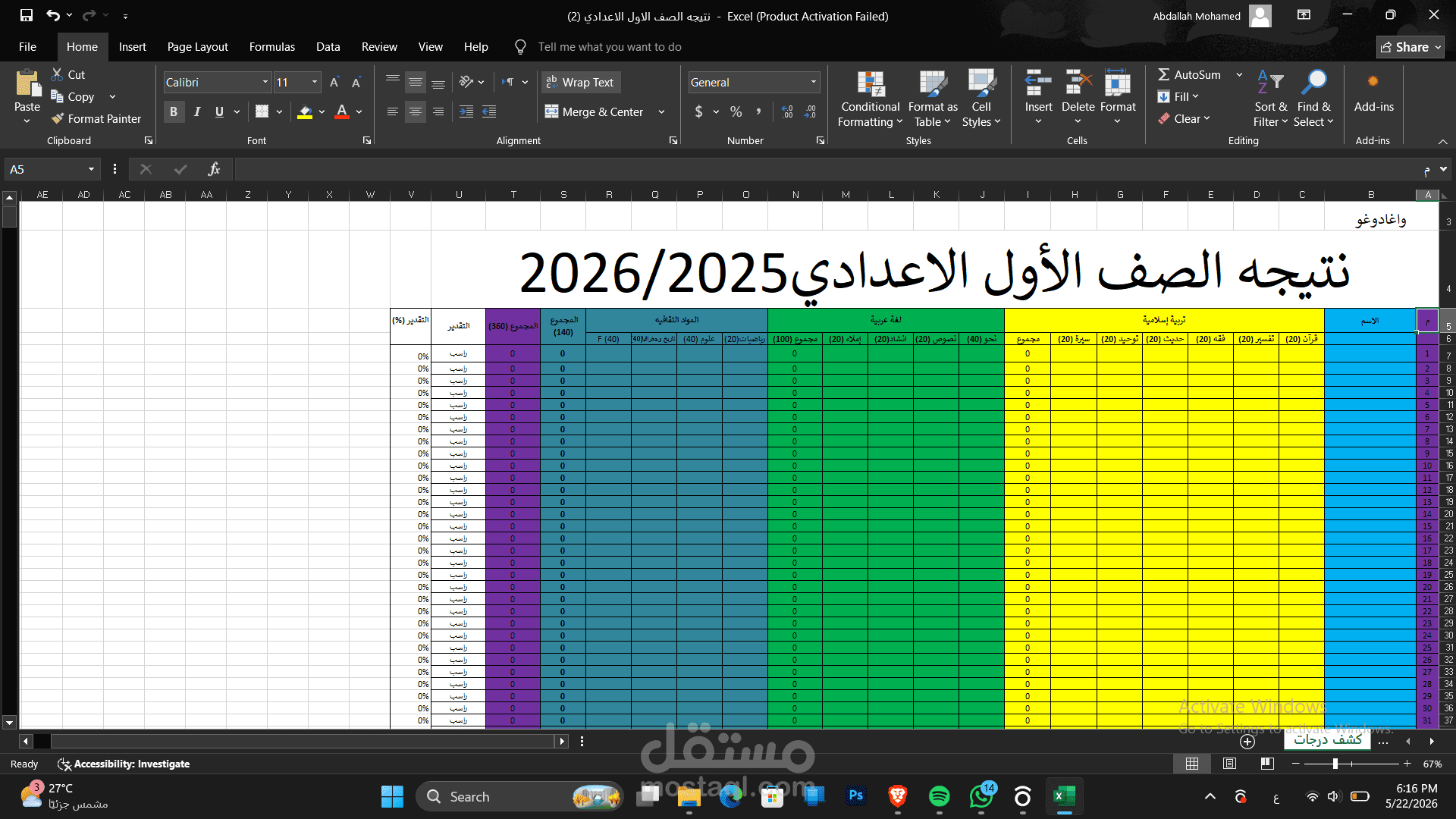Click the Cell Styles icon
Image resolution: width=1456 pixels, height=819 pixels.
tap(981, 83)
